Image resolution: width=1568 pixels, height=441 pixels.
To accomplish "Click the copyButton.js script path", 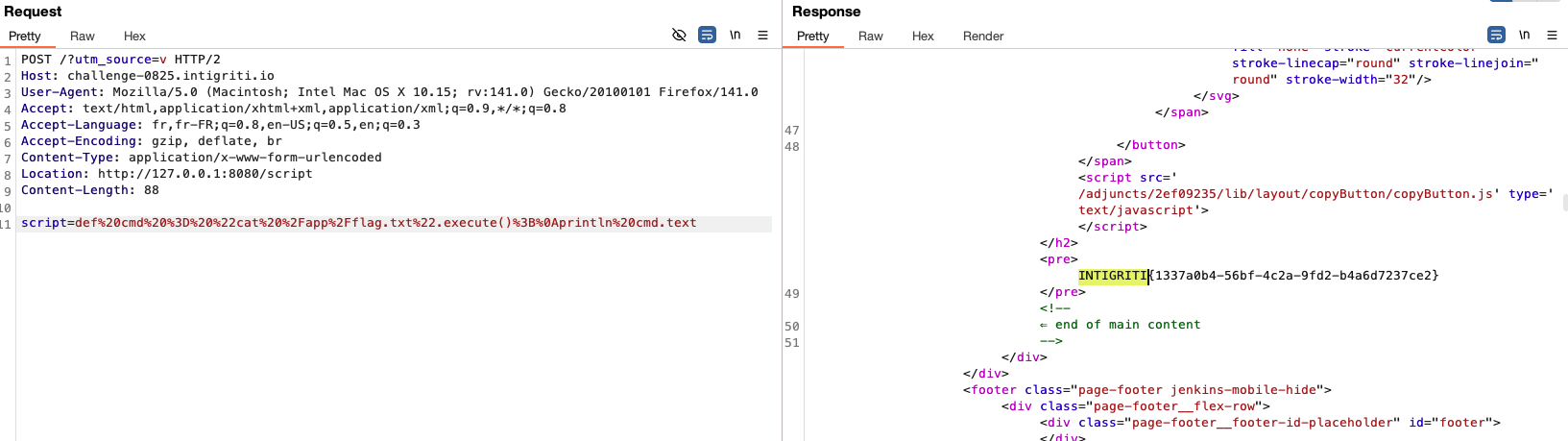I will click(x=1286, y=194).
